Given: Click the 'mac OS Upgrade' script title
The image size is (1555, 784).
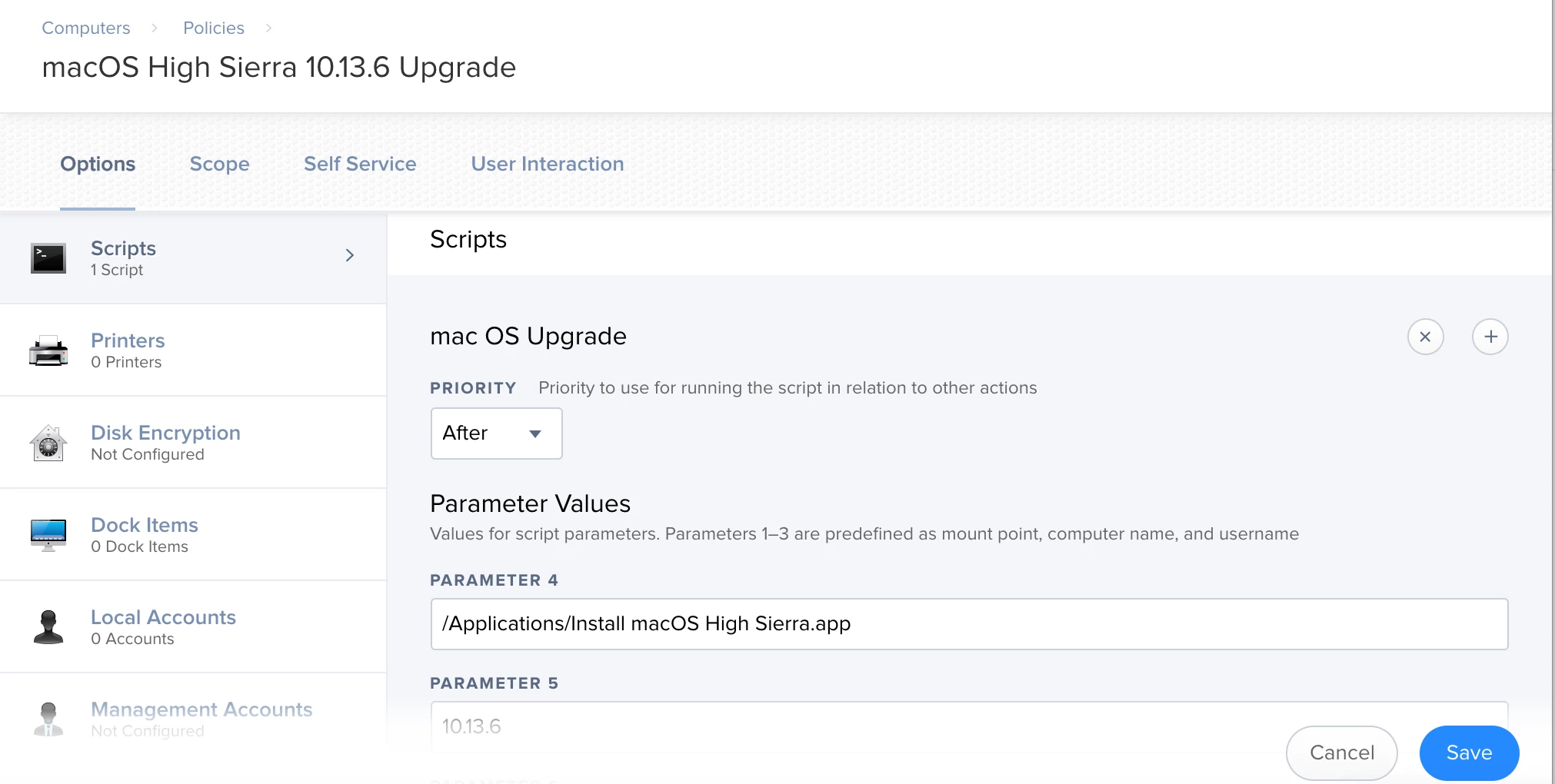Looking at the screenshot, I should (x=528, y=336).
